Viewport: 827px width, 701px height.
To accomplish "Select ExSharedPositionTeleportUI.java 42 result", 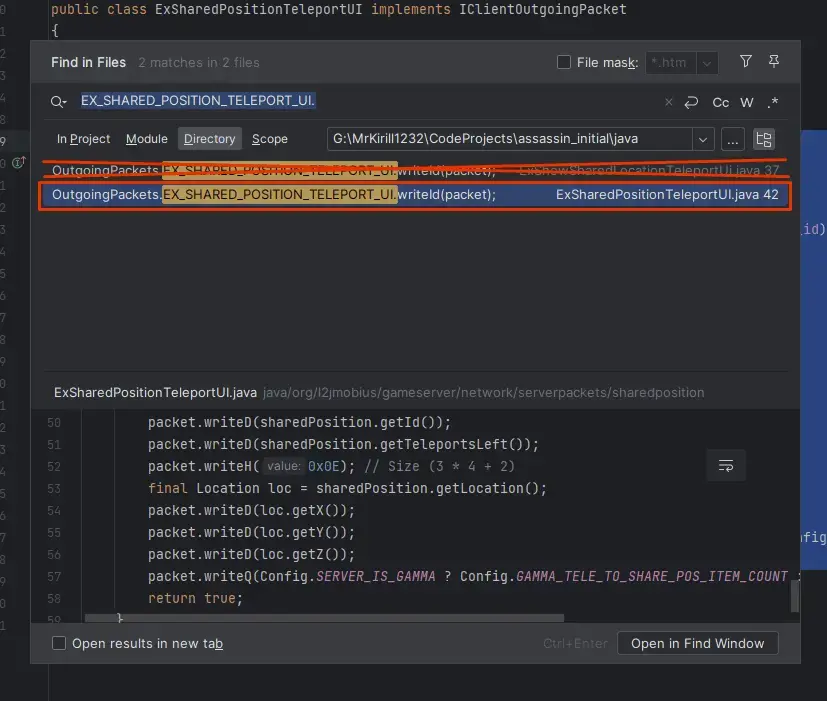I will click(x=415, y=195).
